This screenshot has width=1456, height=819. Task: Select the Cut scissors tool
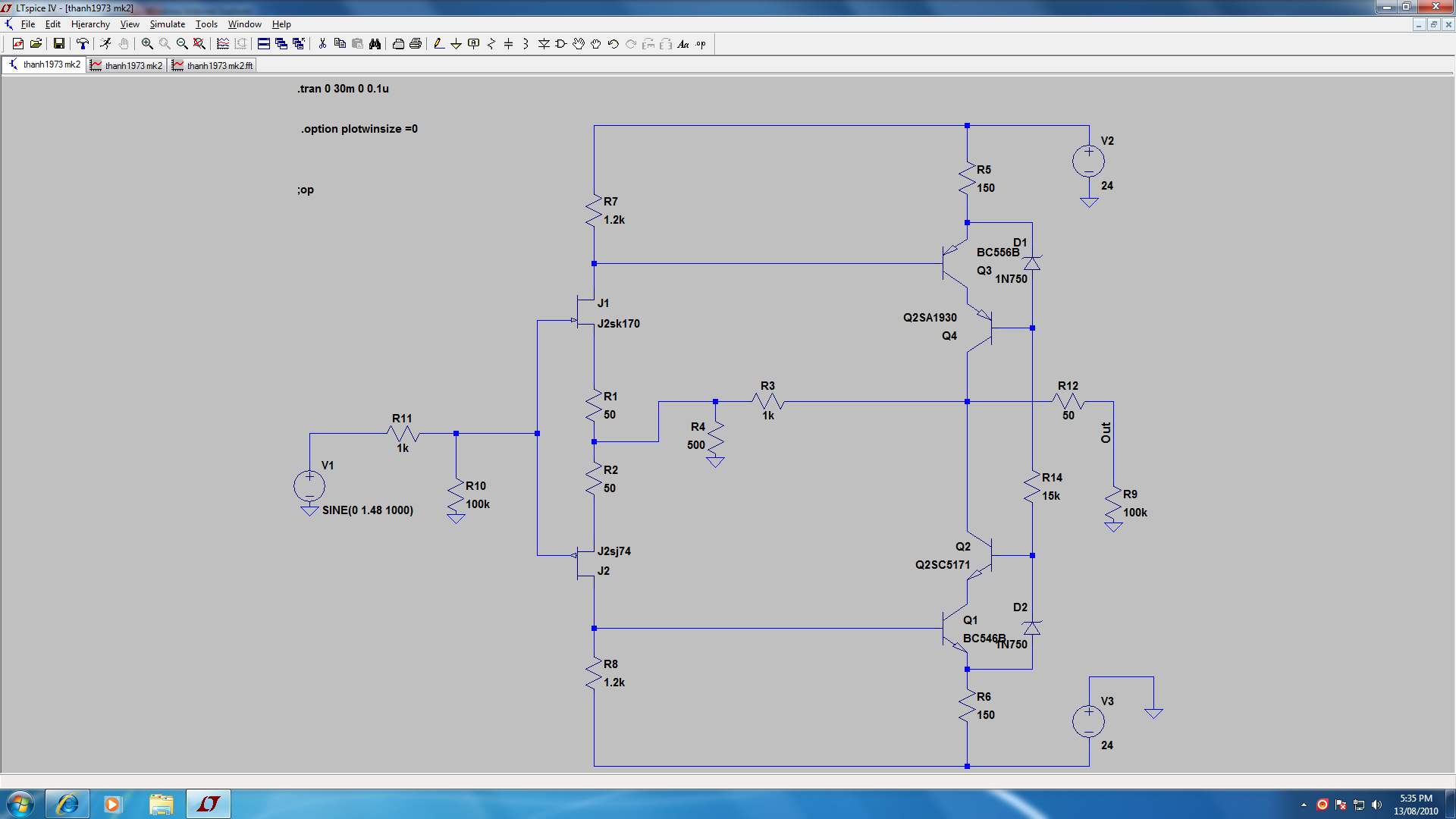pyautogui.click(x=322, y=44)
